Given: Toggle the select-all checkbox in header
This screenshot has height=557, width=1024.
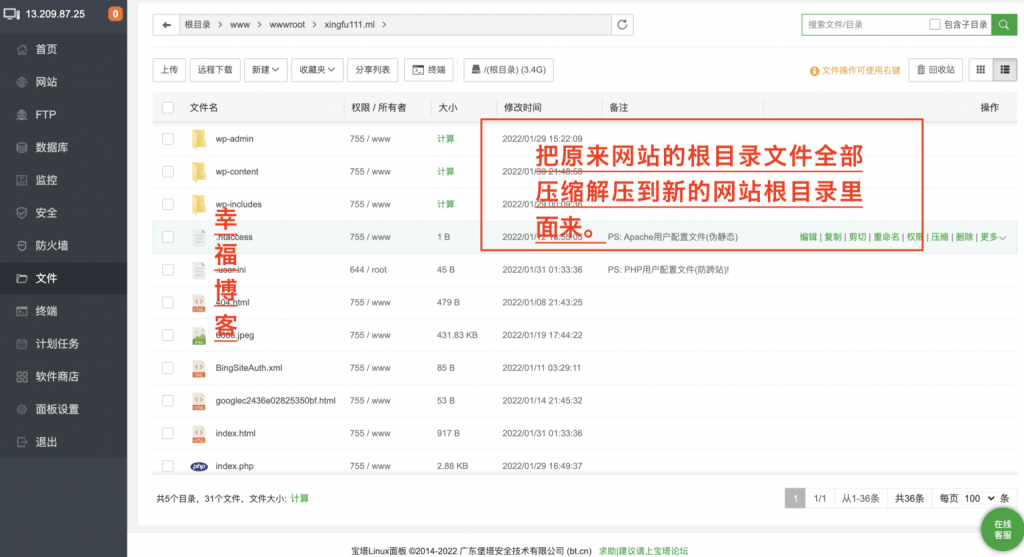Looking at the screenshot, I should click(168, 108).
